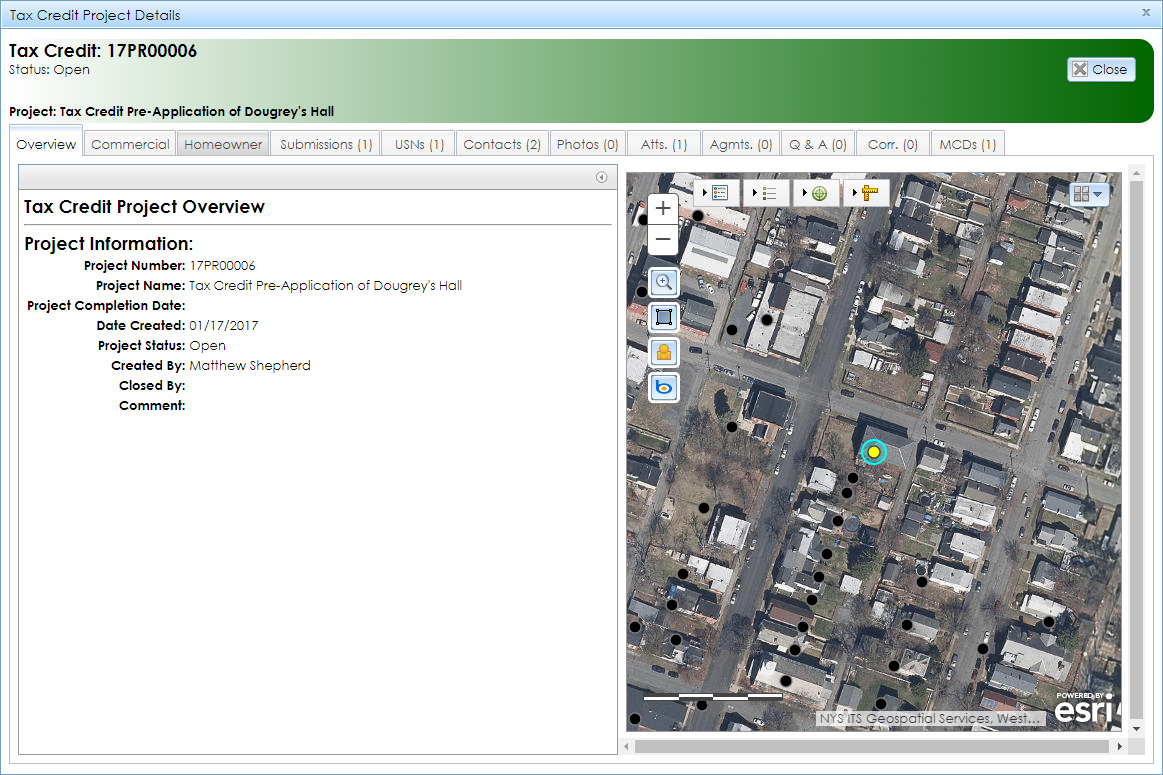The width and height of the screenshot is (1163, 775).
Task: Select the Homeowner tab
Action: (222, 143)
